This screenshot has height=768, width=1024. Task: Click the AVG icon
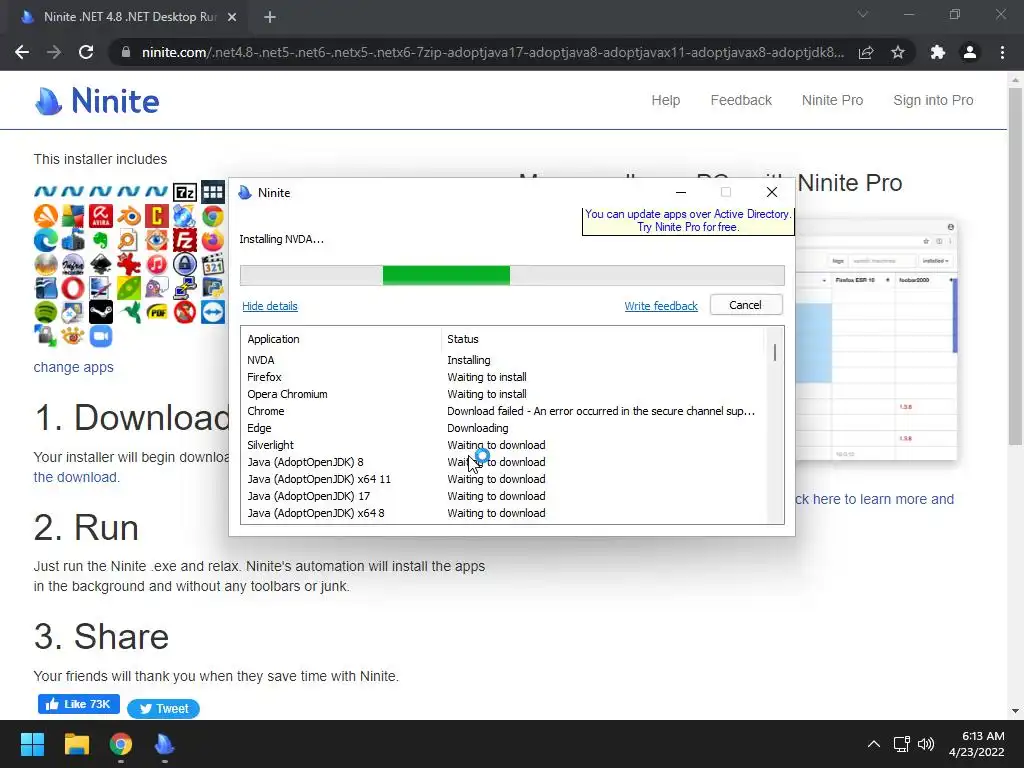pos(73,216)
